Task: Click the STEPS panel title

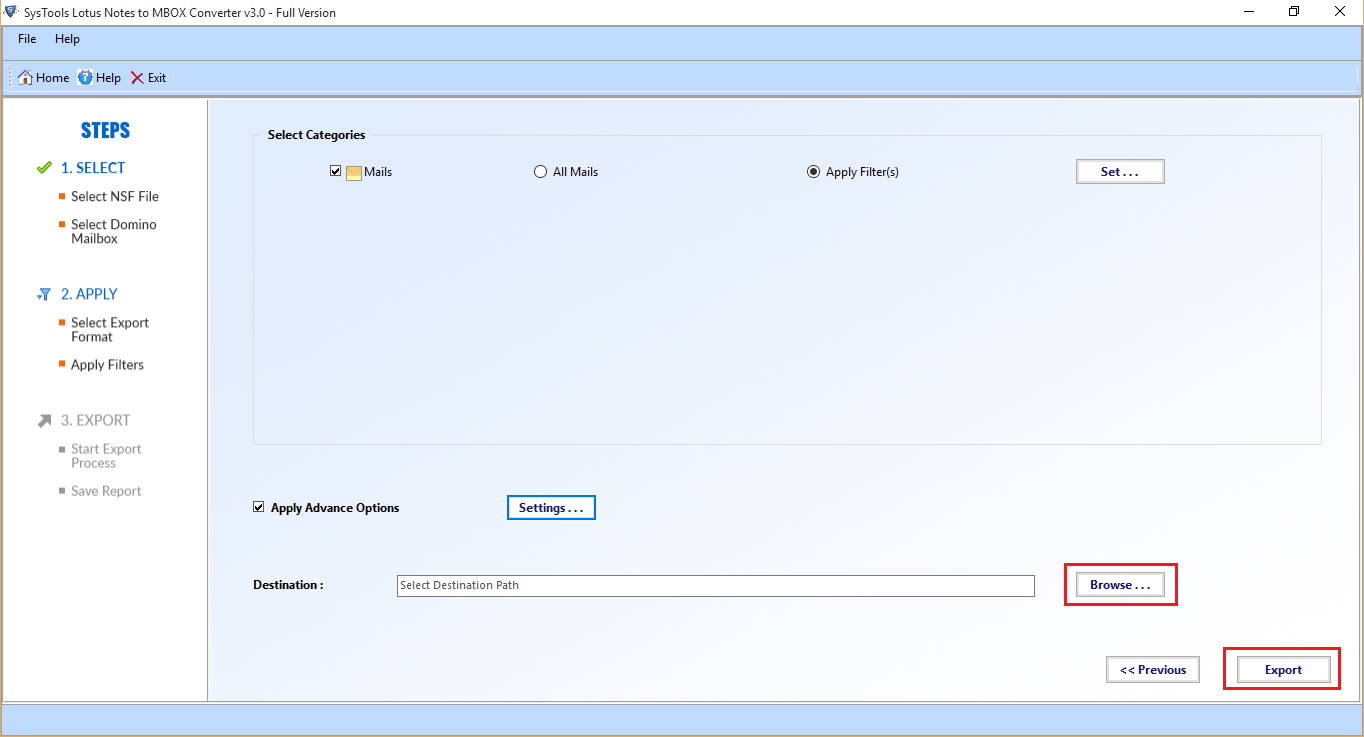Action: [x=105, y=130]
